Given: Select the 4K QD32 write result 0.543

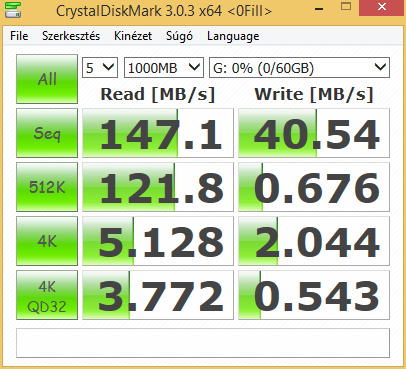Looking at the screenshot, I should point(314,295).
